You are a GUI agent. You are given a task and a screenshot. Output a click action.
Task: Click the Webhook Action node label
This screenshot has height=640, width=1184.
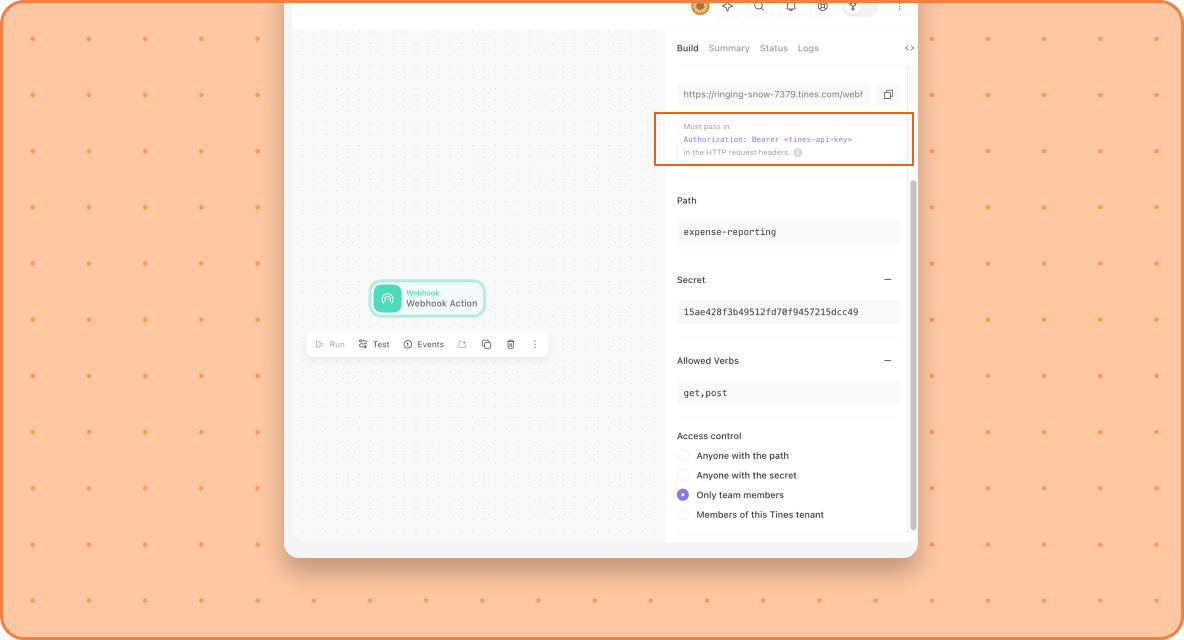[x=442, y=303]
